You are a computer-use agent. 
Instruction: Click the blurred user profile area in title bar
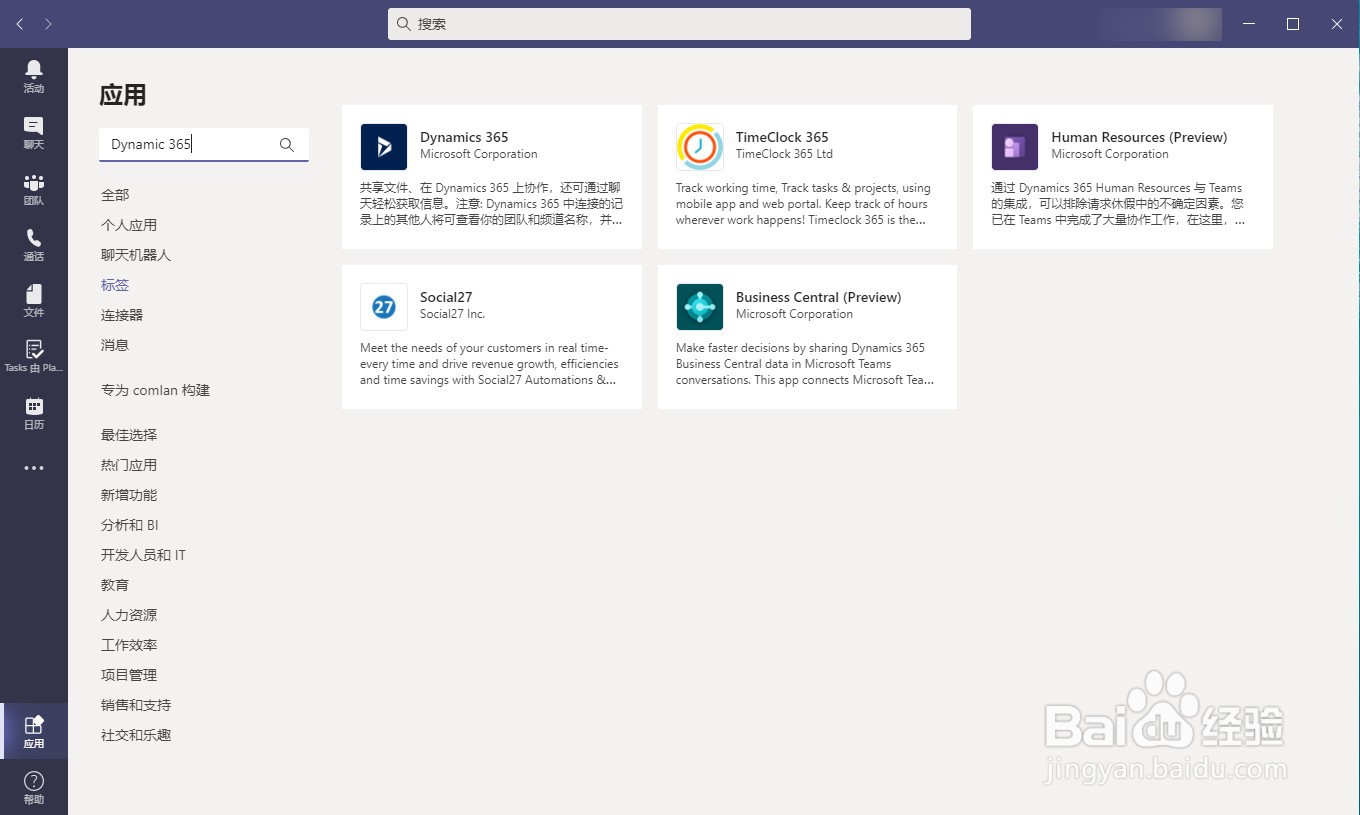click(x=1159, y=24)
